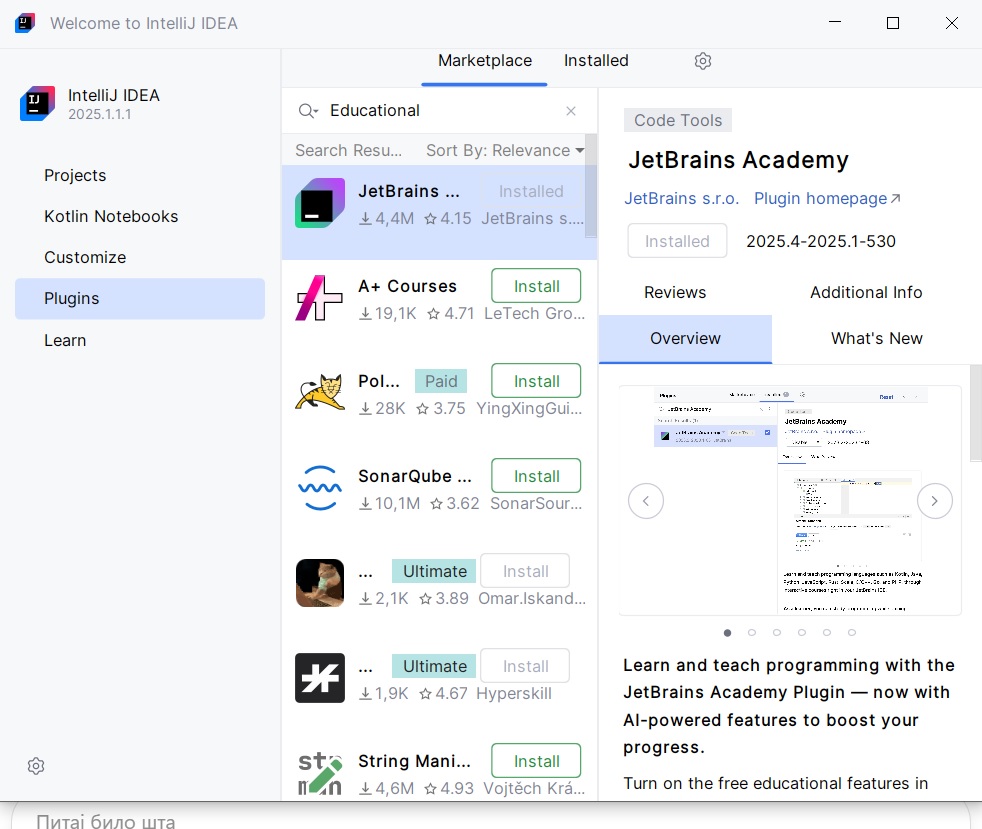The image size is (982, 829).
Task: Select the fourth carousel page dot
Action: pos(802,632)
